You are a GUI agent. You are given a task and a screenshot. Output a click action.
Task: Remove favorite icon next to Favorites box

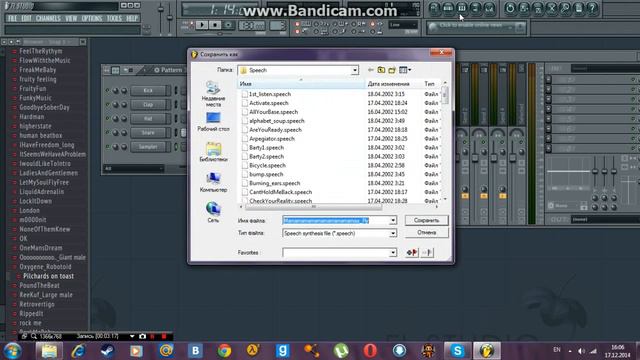(x=427, y=253)
